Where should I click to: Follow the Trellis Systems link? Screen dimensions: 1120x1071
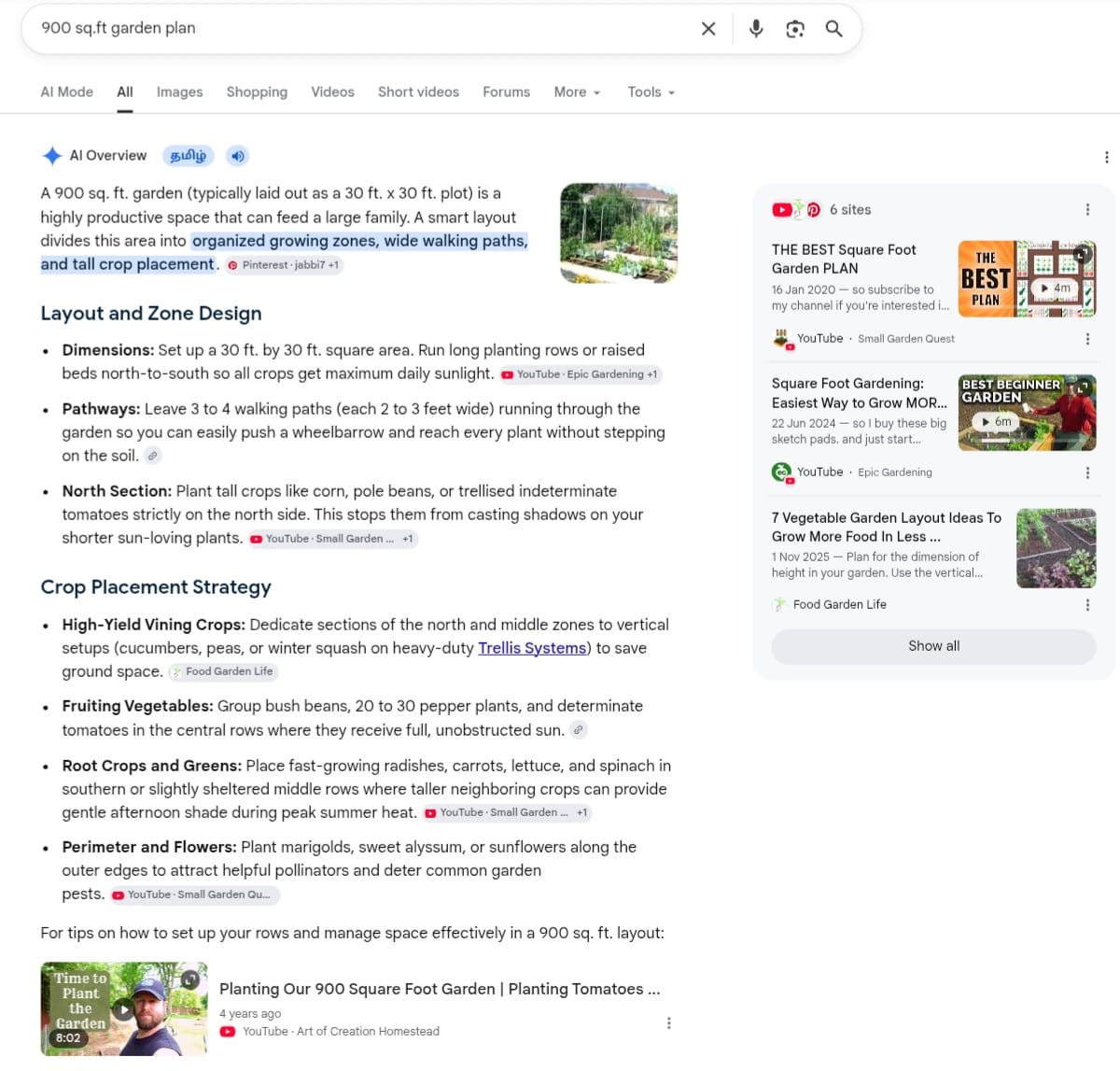pyautogui.click(x=532, y=648)
